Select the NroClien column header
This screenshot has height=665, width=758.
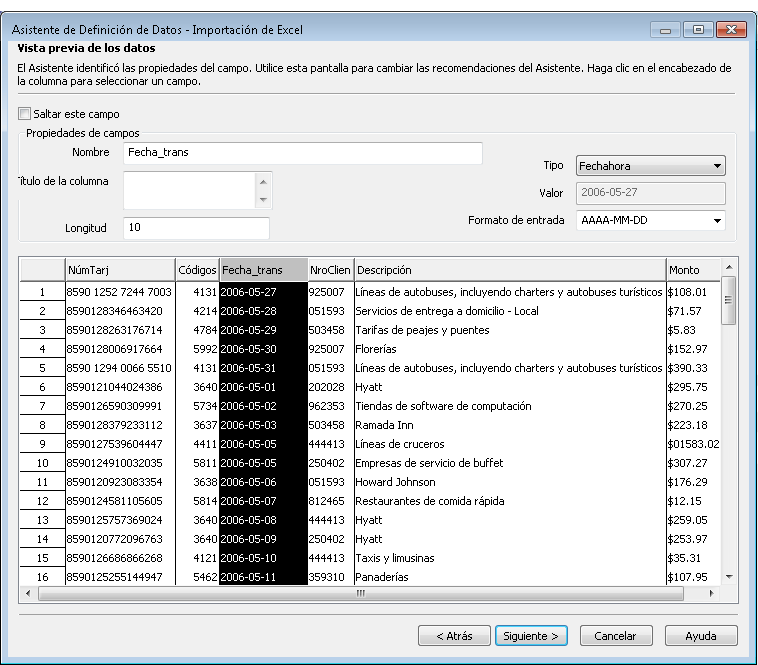[x=330, y=270]
